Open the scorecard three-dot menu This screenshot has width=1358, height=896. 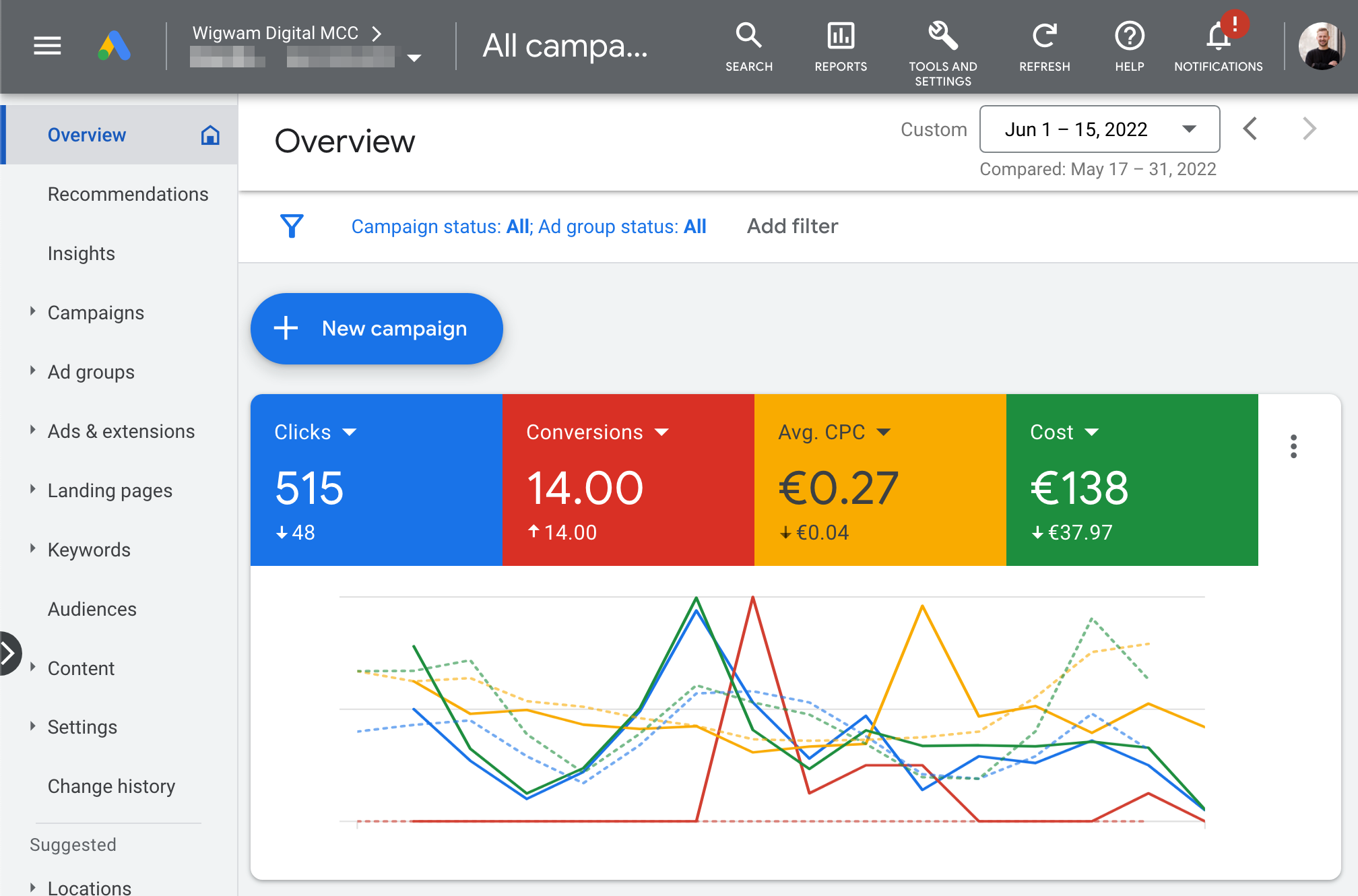point(1293,446)
